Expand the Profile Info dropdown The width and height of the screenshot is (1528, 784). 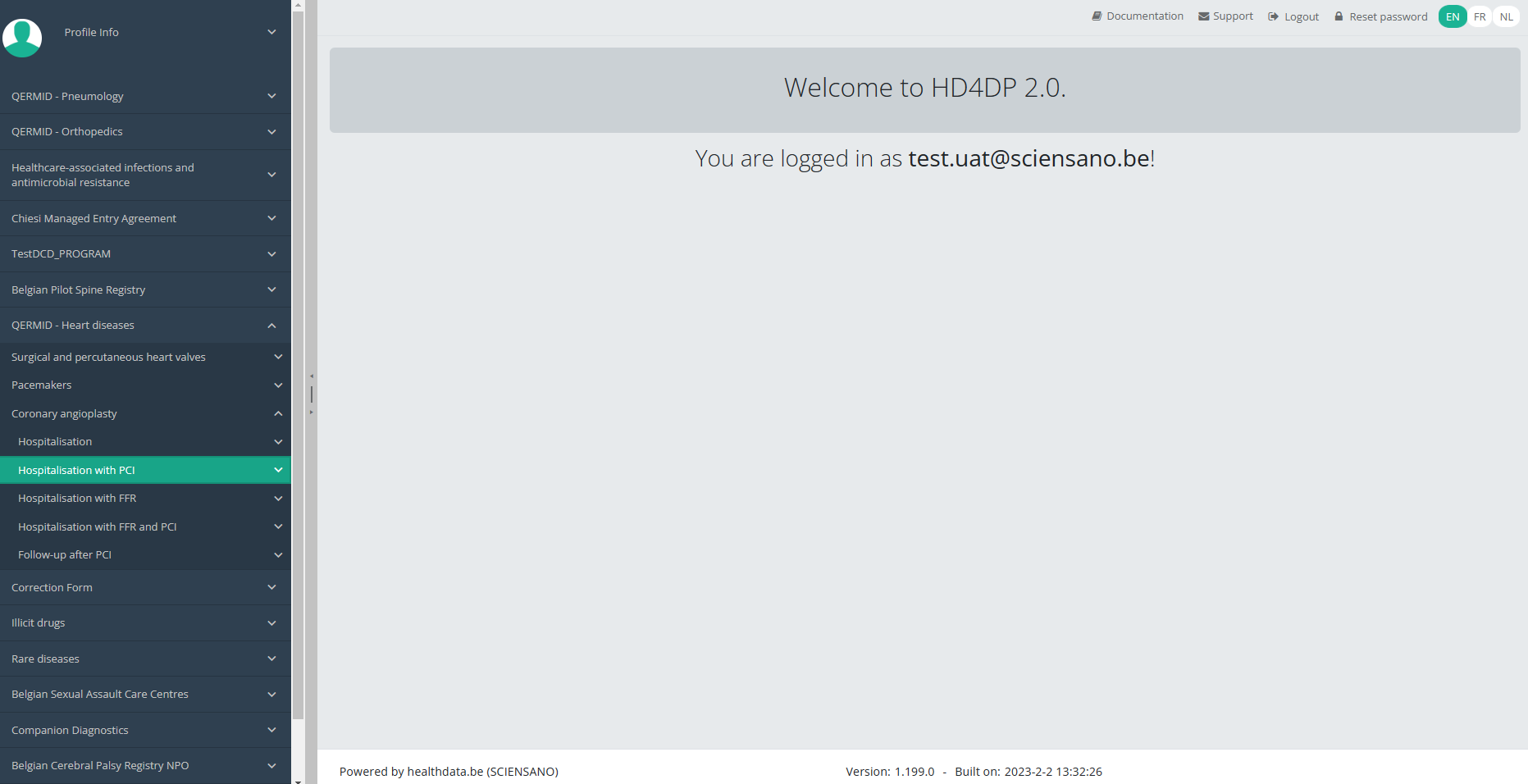(271, 32)
